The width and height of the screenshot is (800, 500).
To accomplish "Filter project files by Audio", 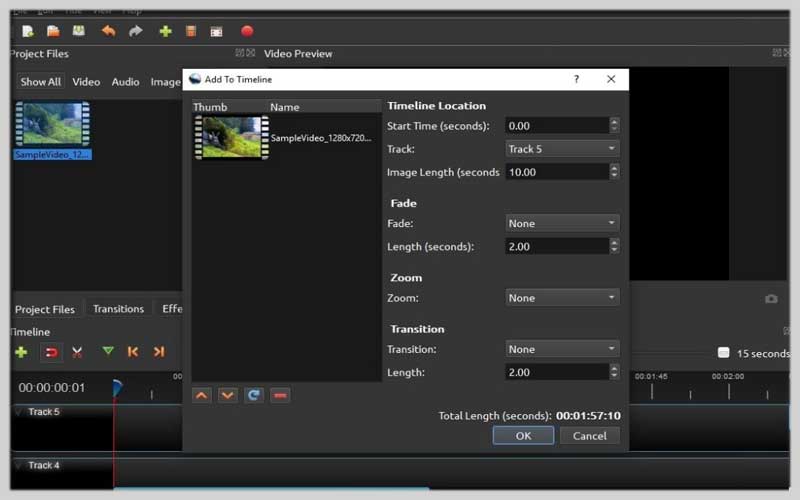I will (x=125, y=82).
